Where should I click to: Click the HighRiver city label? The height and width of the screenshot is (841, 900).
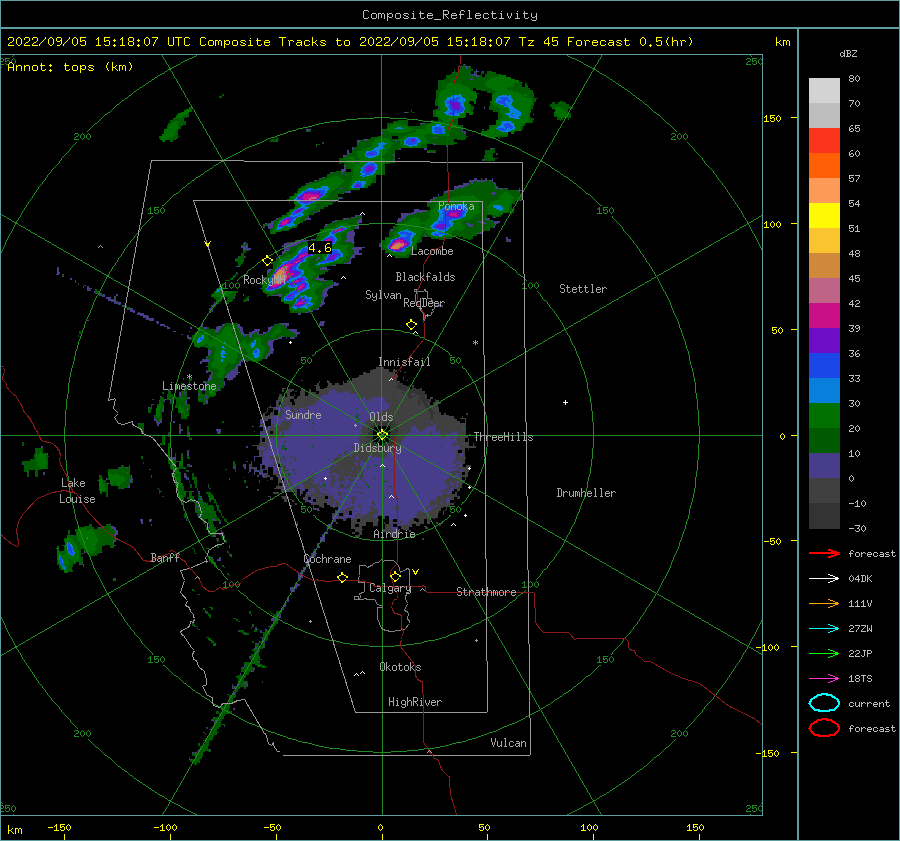click(415, 702)
